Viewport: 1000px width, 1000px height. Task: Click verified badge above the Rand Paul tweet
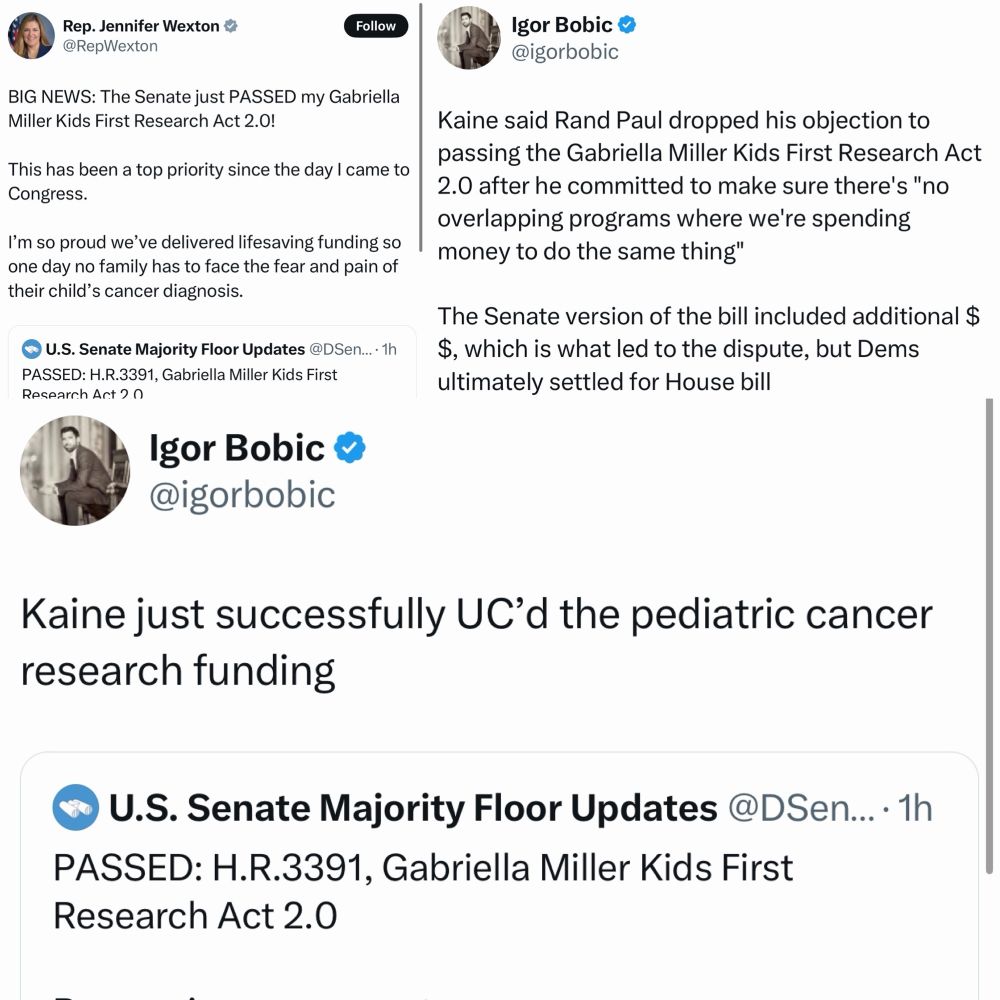point(627,25)
